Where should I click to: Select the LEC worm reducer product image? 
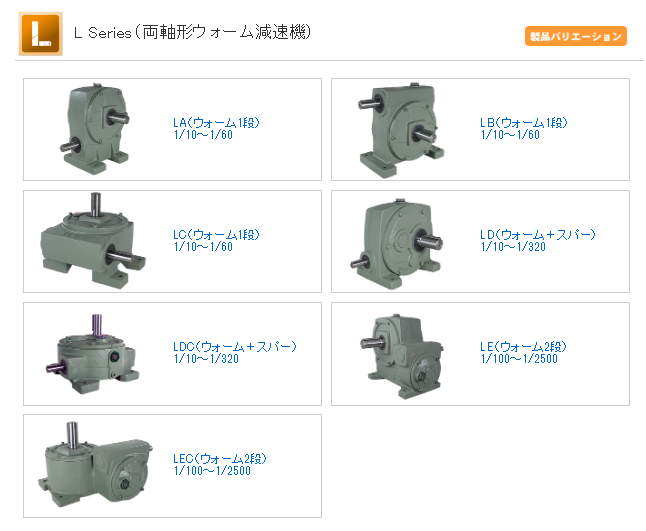point(96,464)
